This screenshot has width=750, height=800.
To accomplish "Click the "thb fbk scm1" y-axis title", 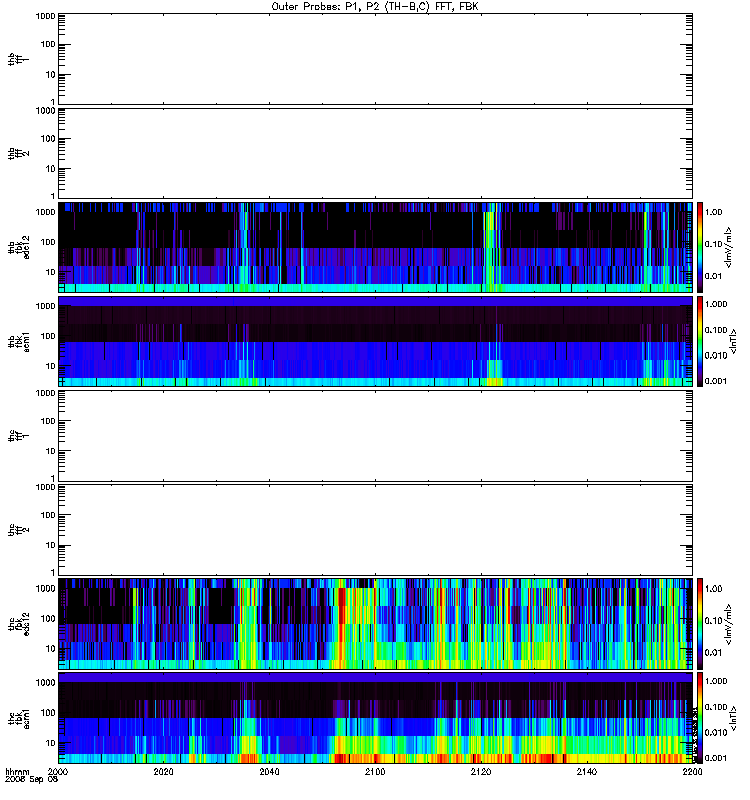I will [18, 341].
